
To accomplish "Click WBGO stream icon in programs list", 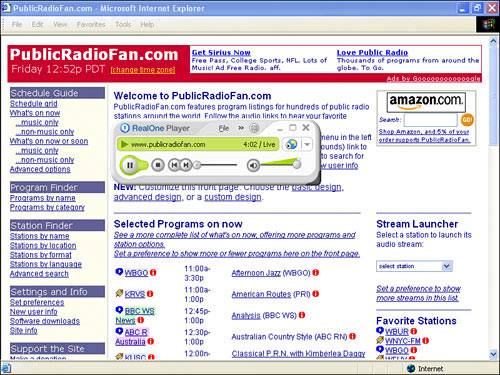I will tap(119, 272).
